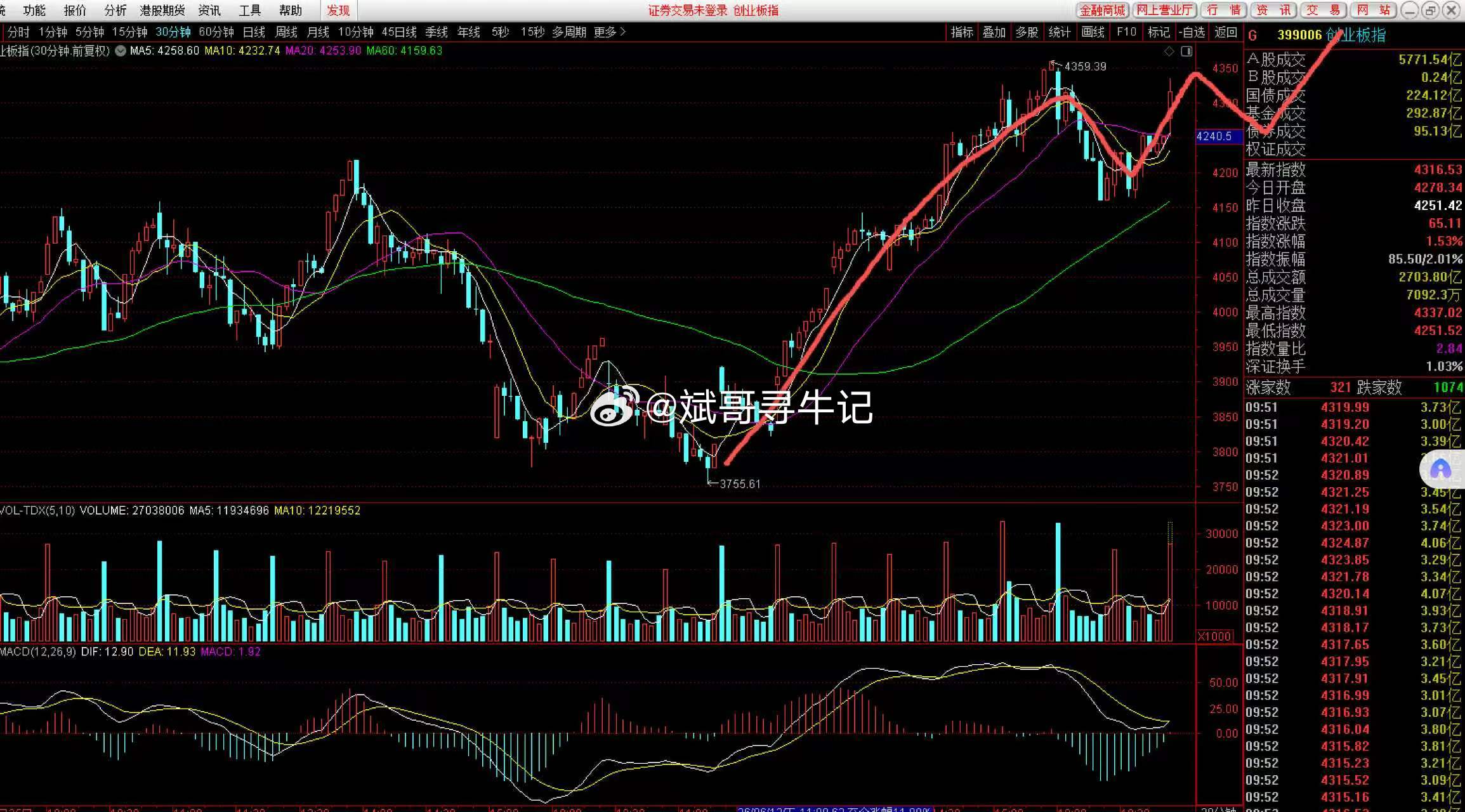Select the 45日线 period
This screenshot has width=1465, height=812.
point(399,32)
